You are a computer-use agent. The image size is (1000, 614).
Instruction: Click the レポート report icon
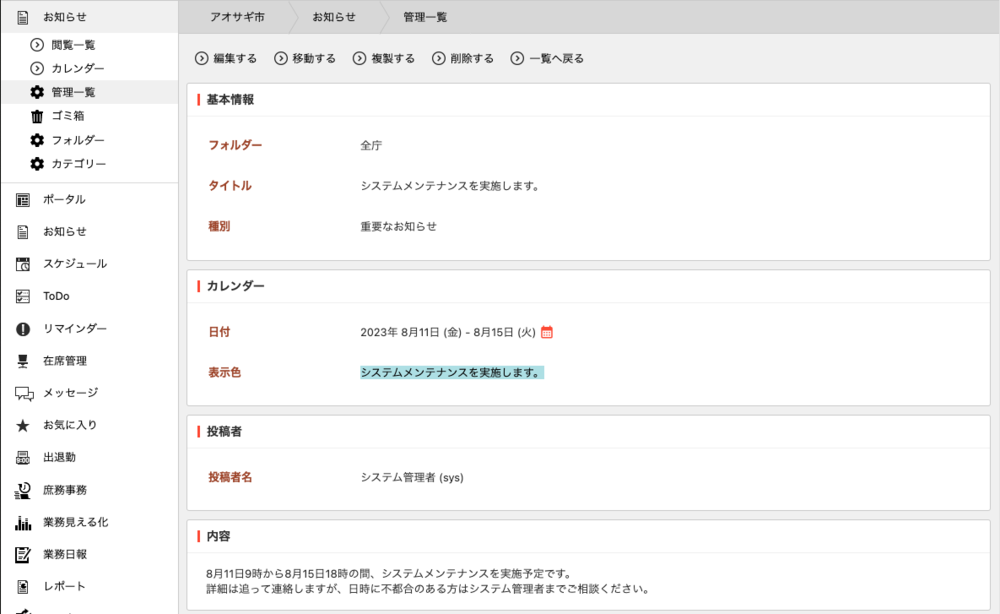pyautogui.click(x=23, y=587)
